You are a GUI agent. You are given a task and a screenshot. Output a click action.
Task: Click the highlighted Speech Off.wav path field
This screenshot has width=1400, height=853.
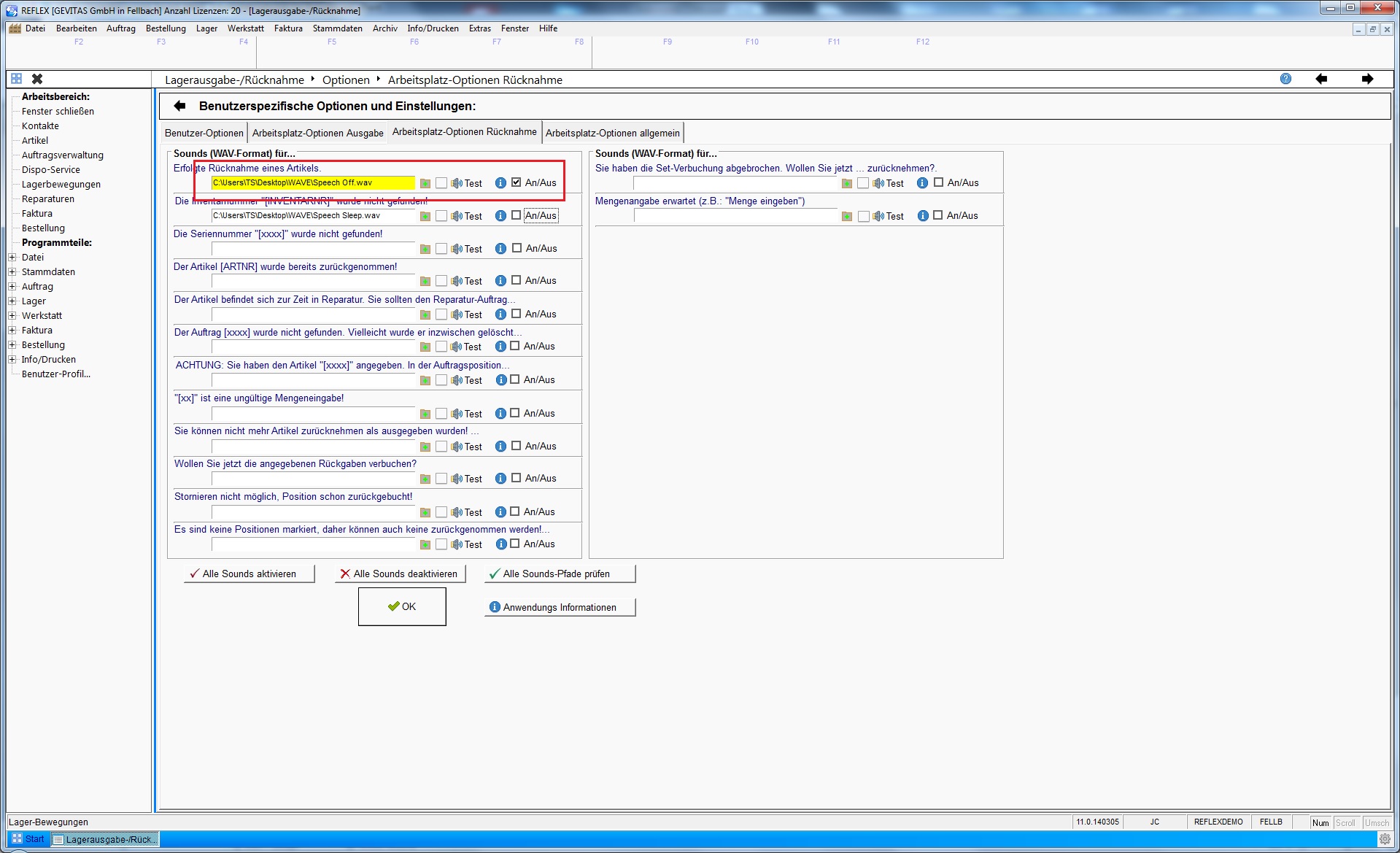click(x=312, y=183)
